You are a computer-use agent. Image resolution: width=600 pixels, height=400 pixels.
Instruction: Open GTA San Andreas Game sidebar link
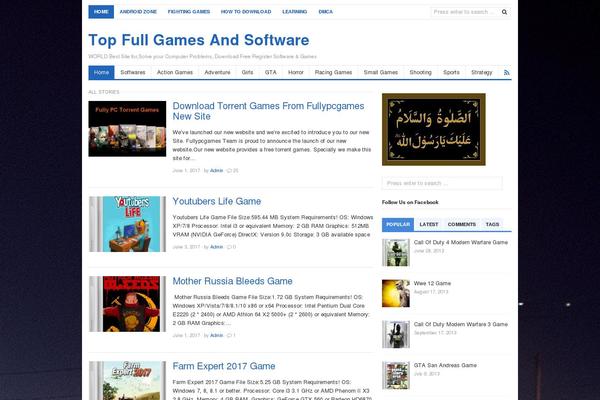(445, 366)
